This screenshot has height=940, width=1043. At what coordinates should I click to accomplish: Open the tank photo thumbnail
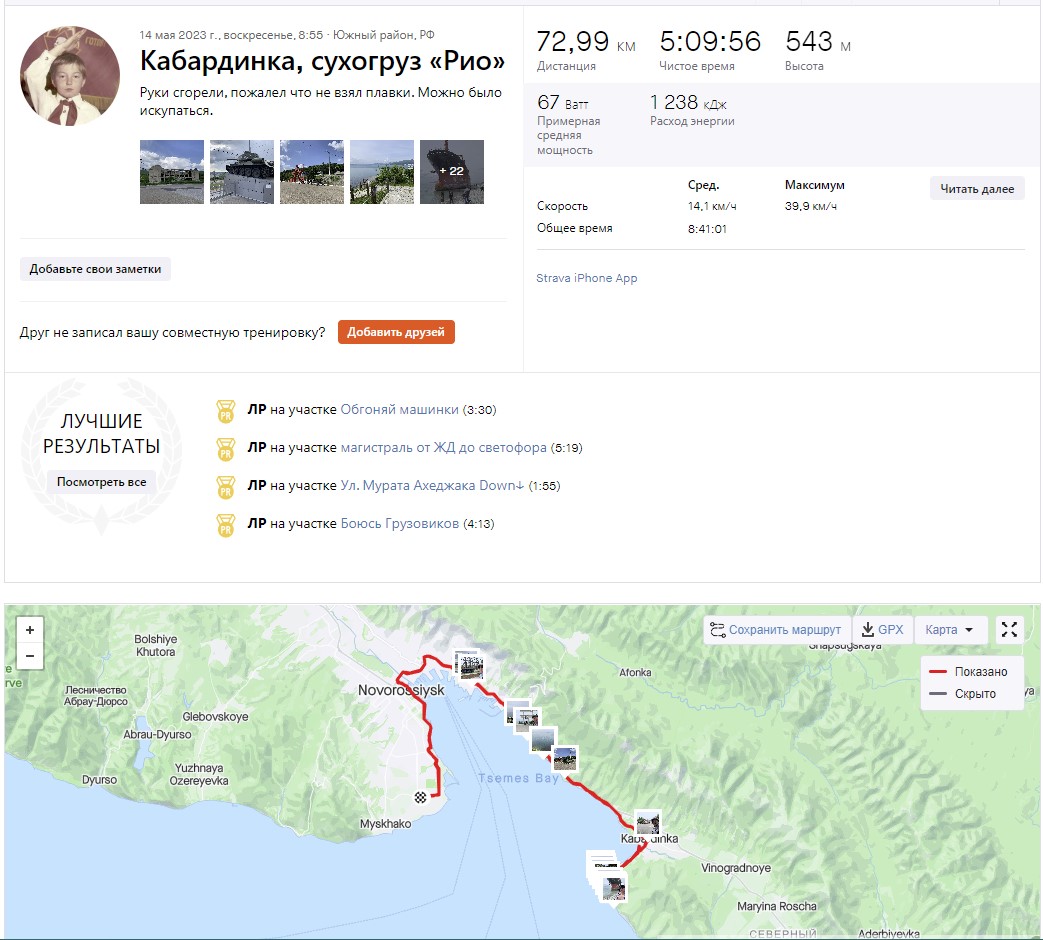[x=242, y=172]
